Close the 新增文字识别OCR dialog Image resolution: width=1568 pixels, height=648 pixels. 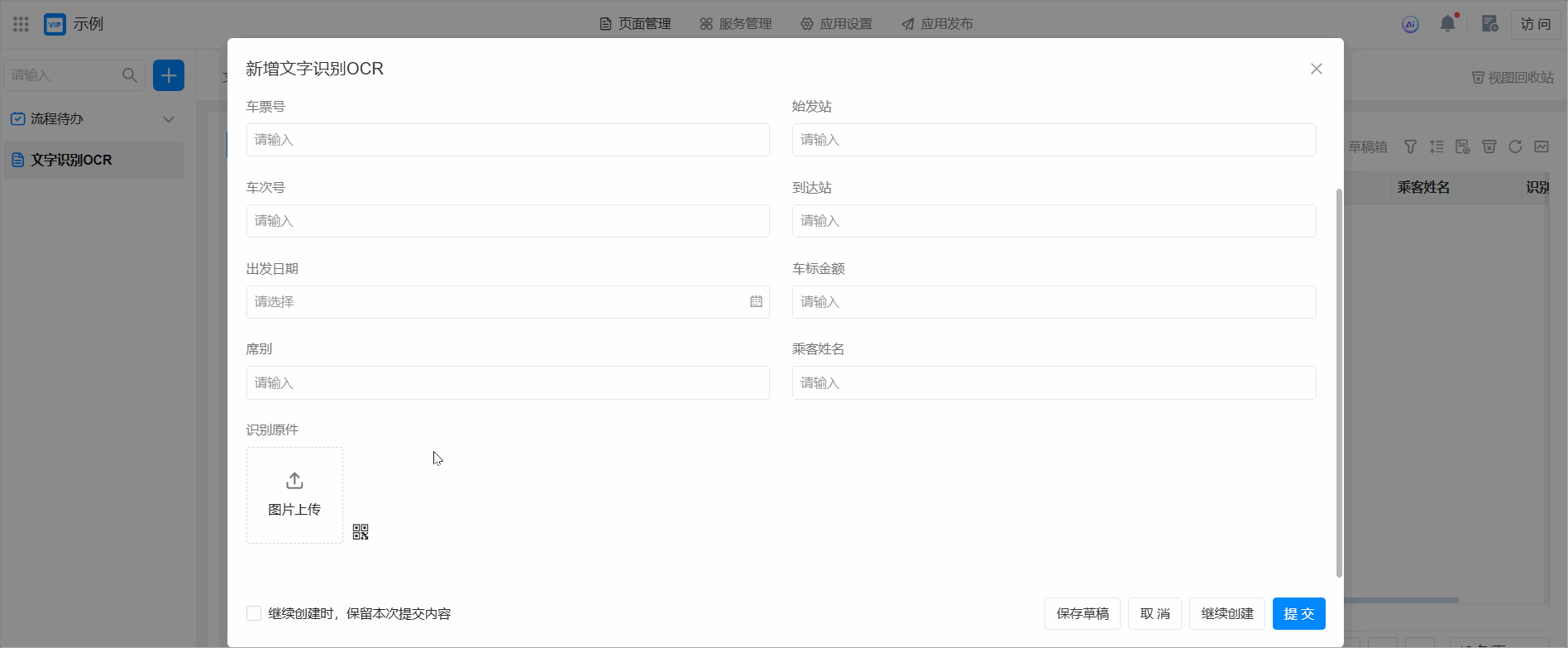pyautogui.click(x=1316, y=69)
